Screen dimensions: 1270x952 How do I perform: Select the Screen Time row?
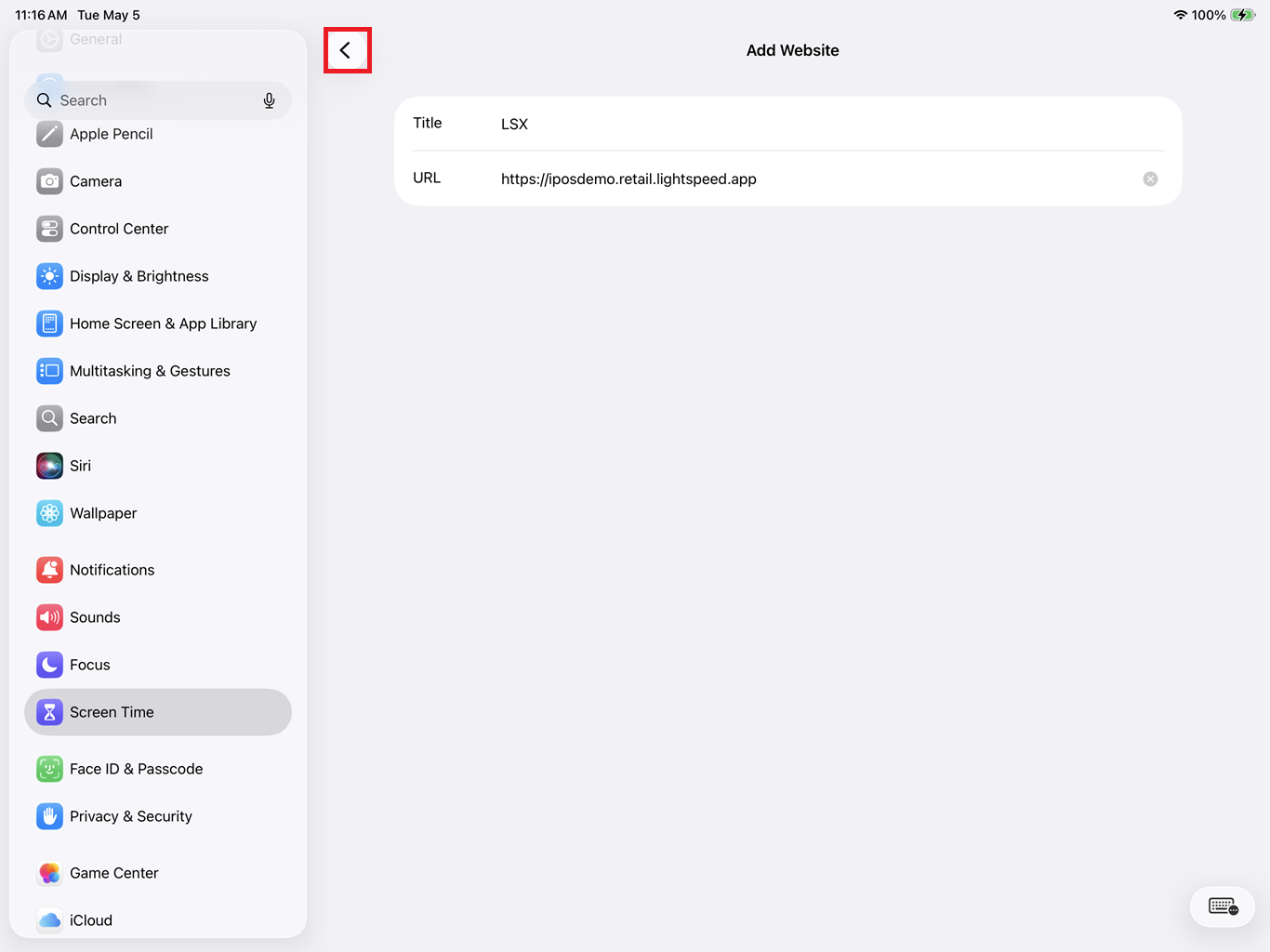tap(158, 712)
